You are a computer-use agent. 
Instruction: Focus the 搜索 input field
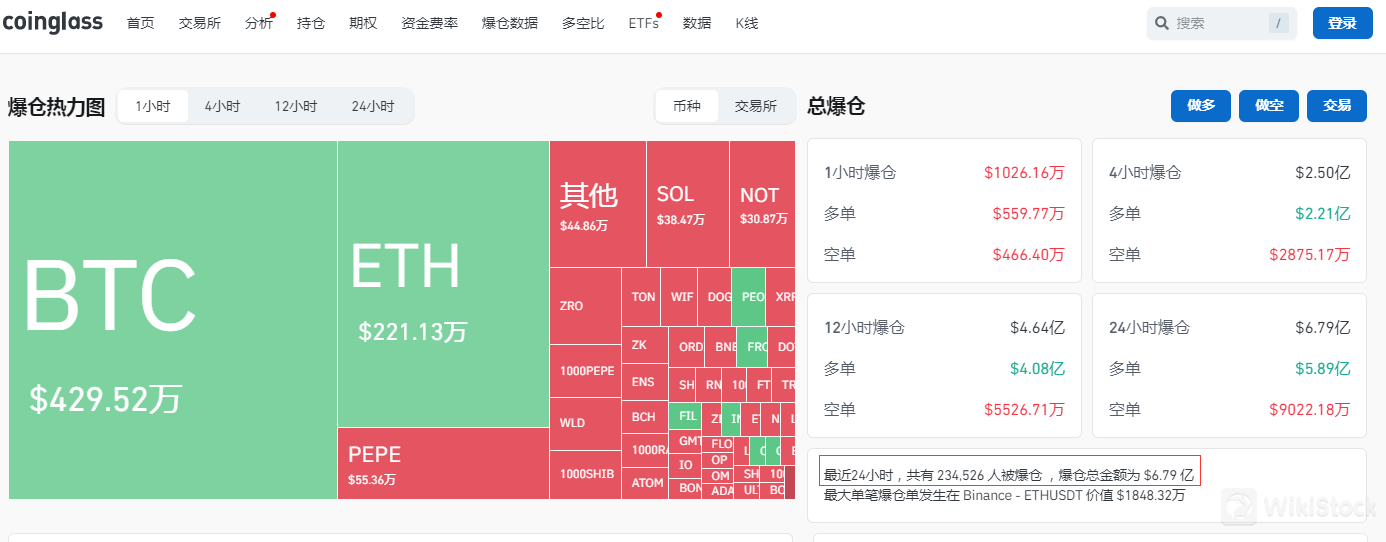[x=1215, y=23]
